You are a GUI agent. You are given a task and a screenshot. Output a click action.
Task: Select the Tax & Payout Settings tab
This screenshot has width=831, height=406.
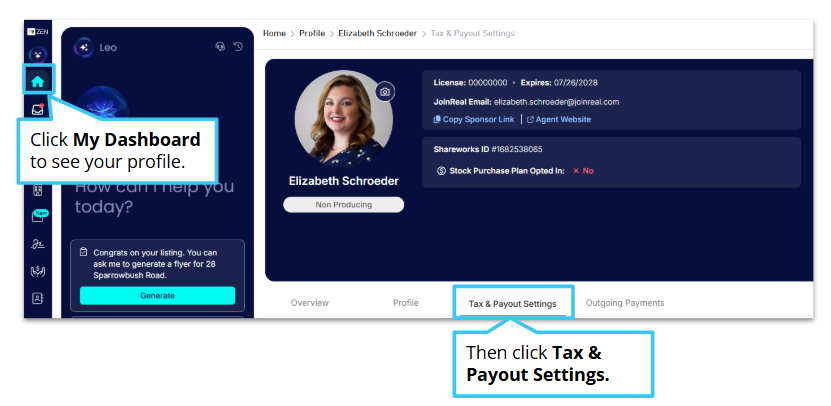(x=512, y=304)
